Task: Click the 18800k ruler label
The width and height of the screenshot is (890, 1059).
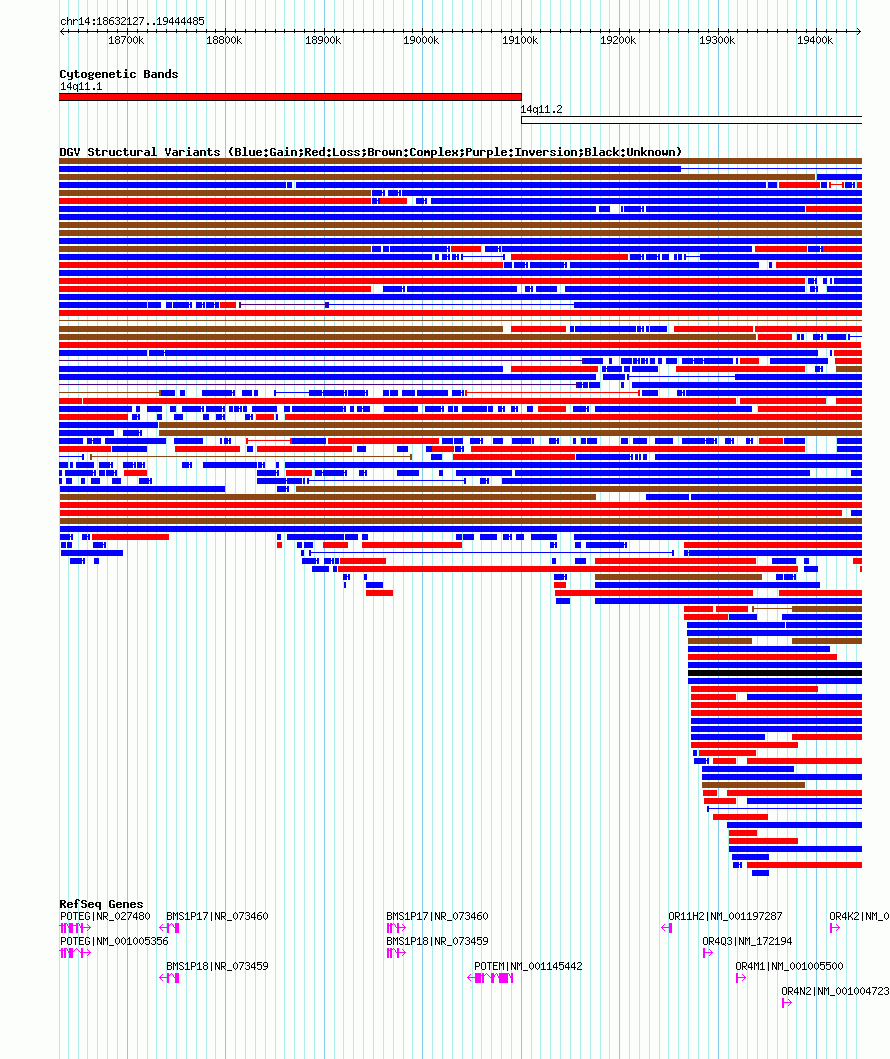Action: point(224,41)
